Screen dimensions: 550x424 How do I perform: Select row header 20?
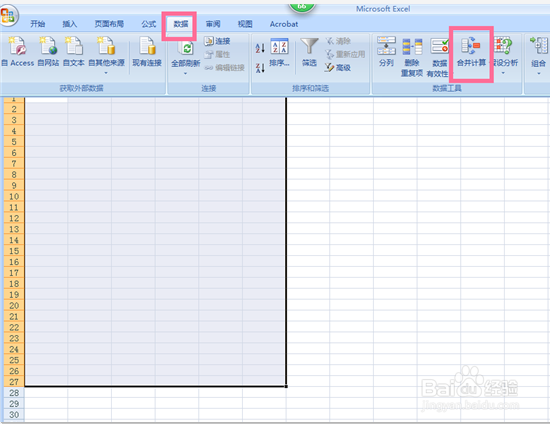tap(14, 305)
